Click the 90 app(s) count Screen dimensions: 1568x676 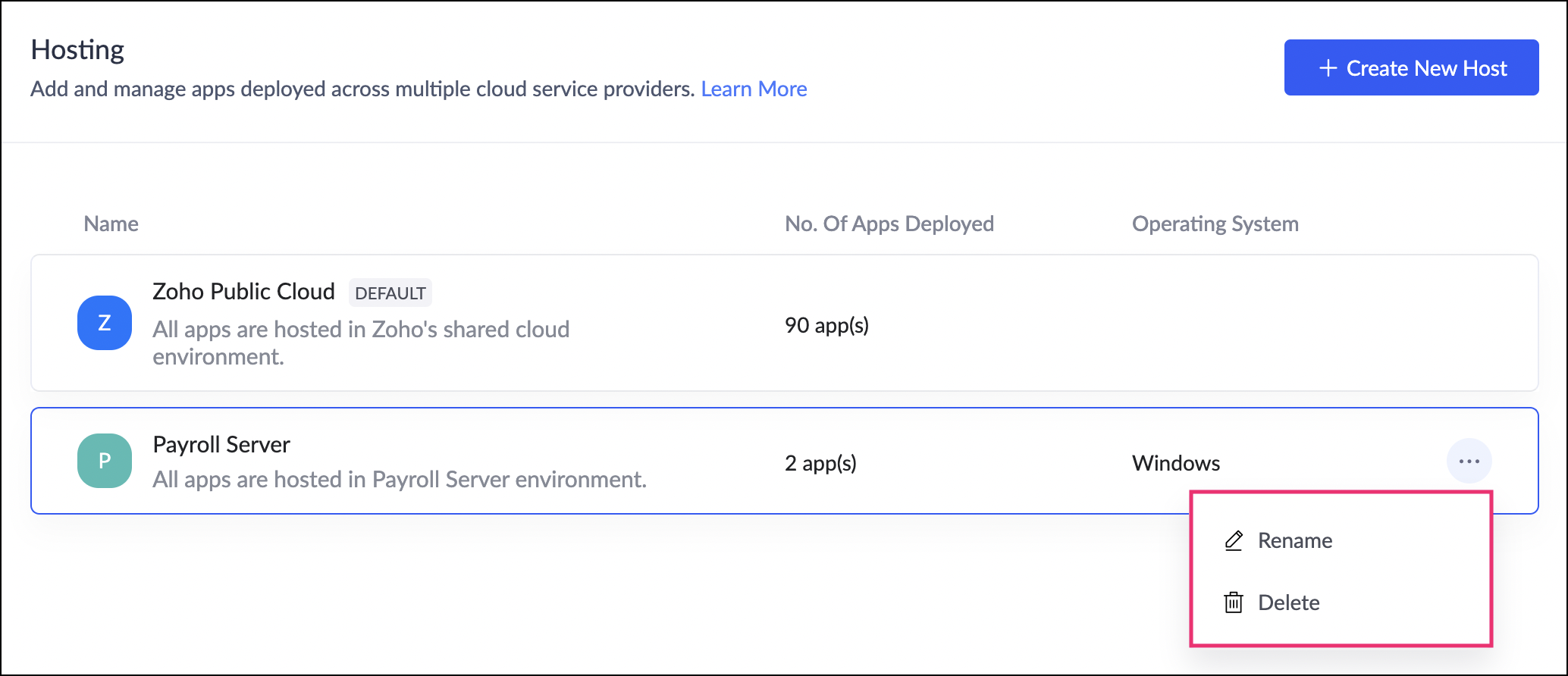point(826,325)
